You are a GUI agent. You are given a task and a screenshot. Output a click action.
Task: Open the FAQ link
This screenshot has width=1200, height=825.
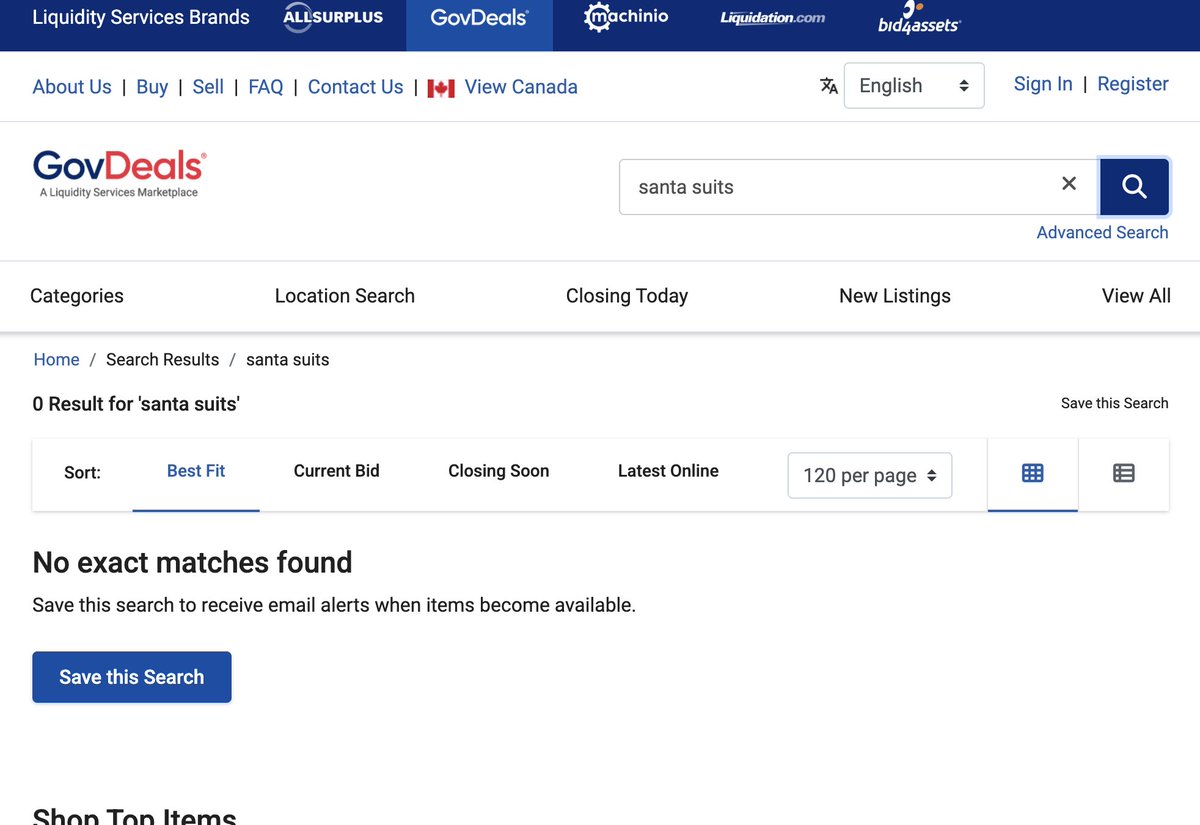[266, 87]
